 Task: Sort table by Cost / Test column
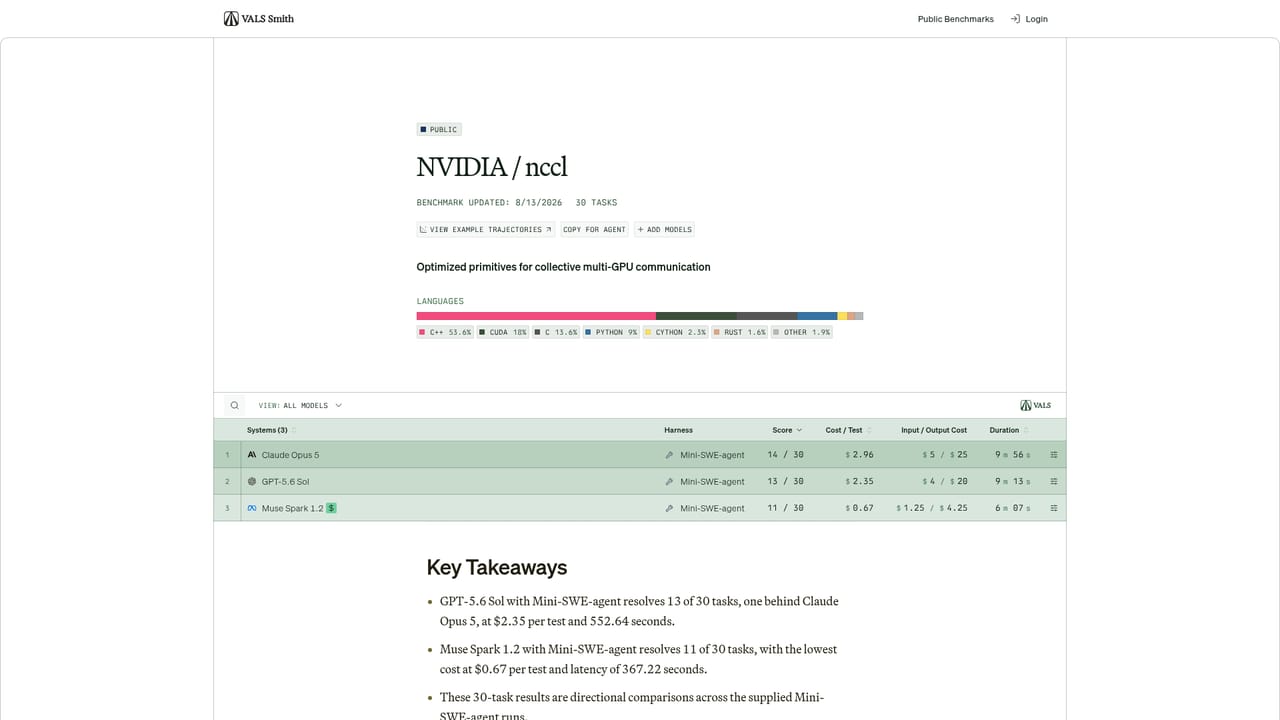(x=844, y=430)
